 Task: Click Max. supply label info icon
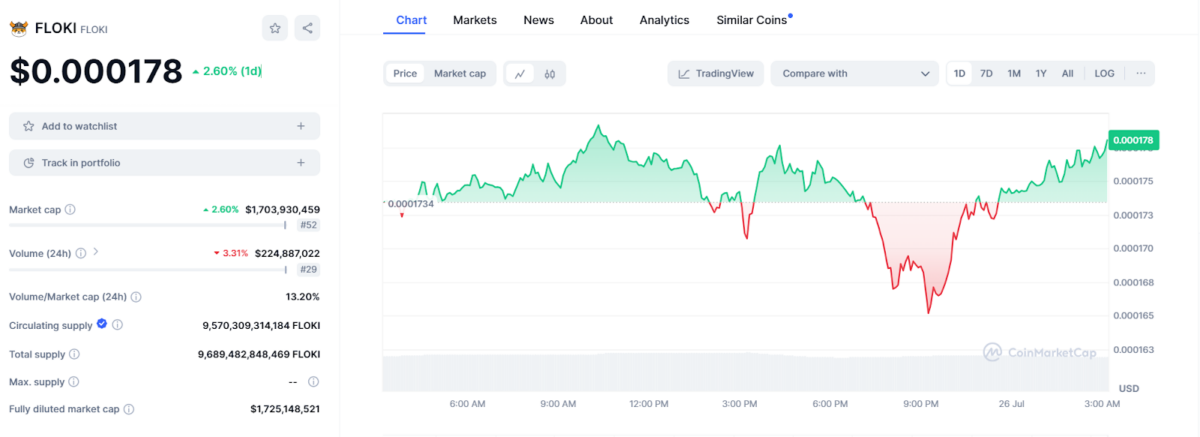73,382
